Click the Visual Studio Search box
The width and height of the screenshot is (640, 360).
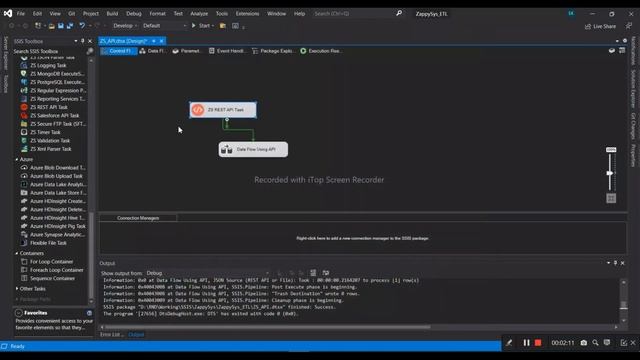coord(358,13)
